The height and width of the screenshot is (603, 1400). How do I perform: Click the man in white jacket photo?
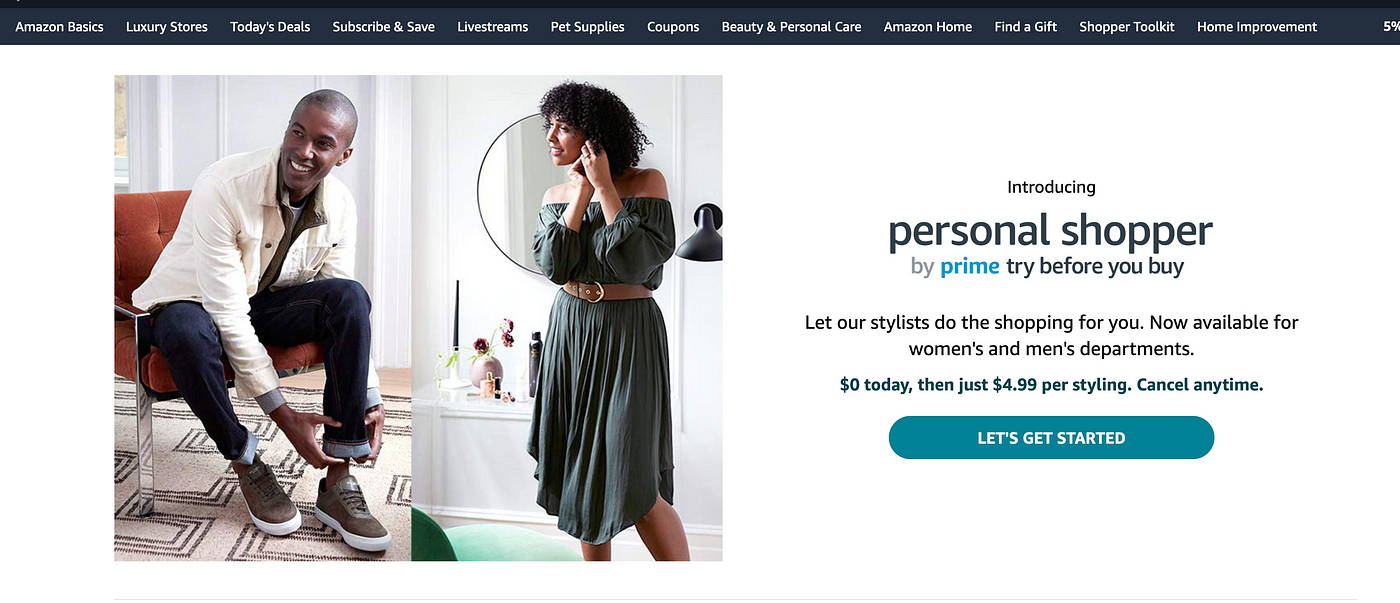click(263, 318)
